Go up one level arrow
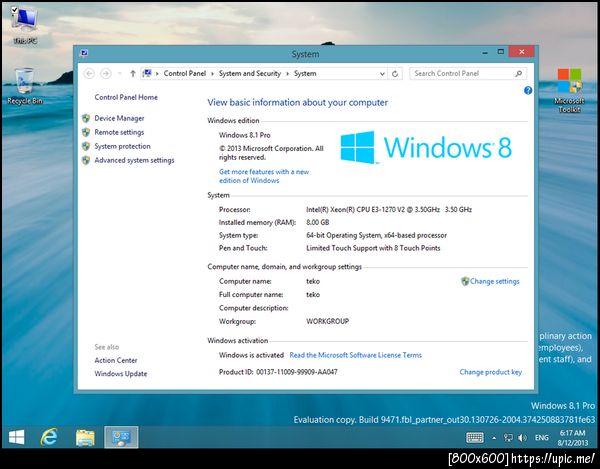Viewport: 600px width, 469px height. [x=132, y=73]
